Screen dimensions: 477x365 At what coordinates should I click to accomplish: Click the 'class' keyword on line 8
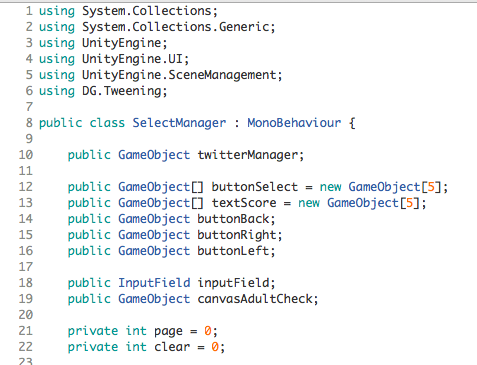click(x=107, y=123)
